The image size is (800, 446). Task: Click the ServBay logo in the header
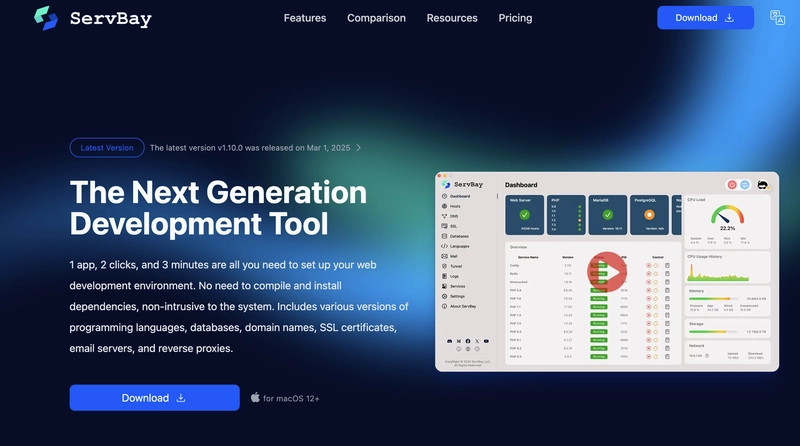92,18
